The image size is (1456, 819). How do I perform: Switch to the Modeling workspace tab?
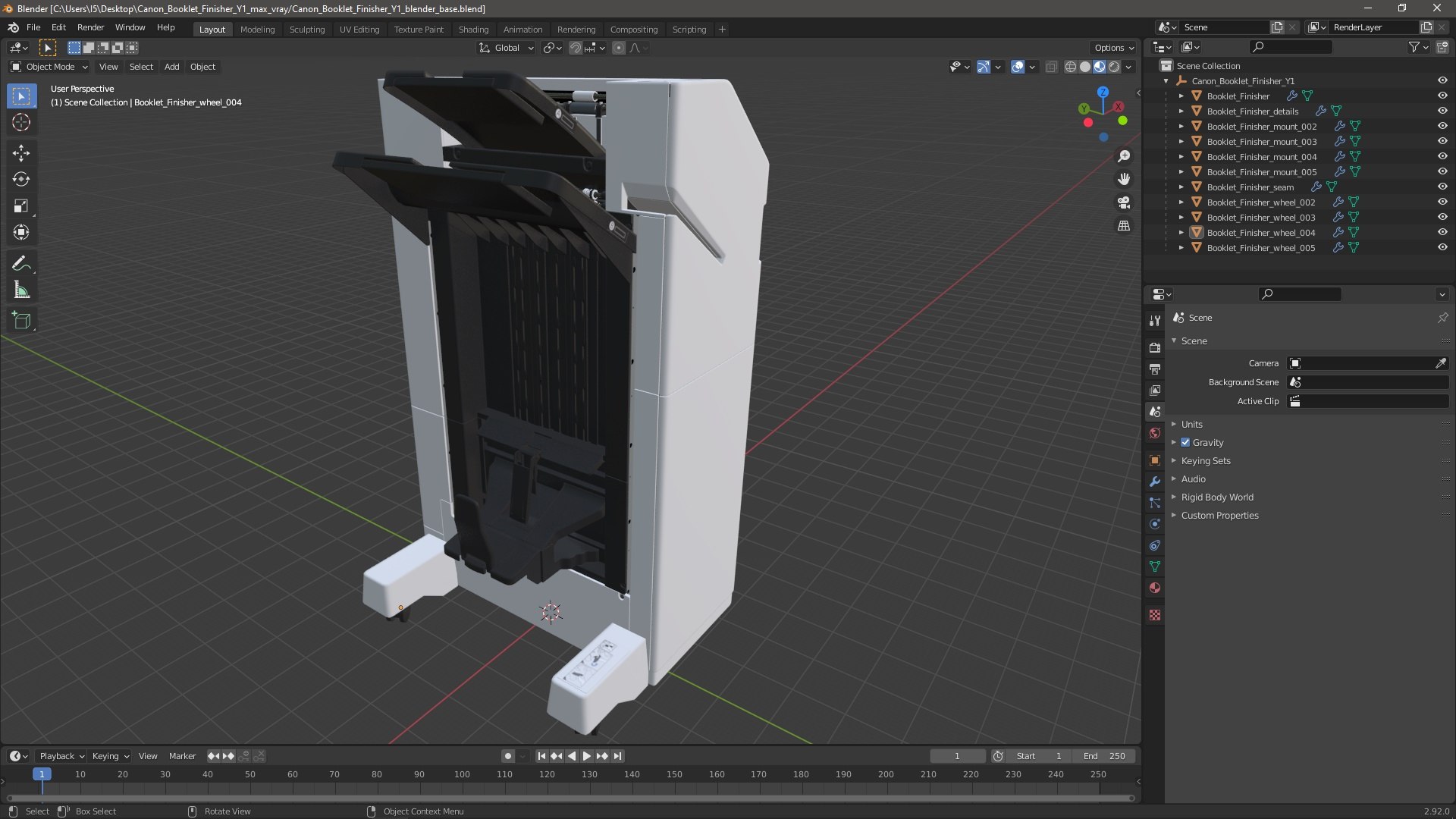pyautogui.click(x=257, y=30)
